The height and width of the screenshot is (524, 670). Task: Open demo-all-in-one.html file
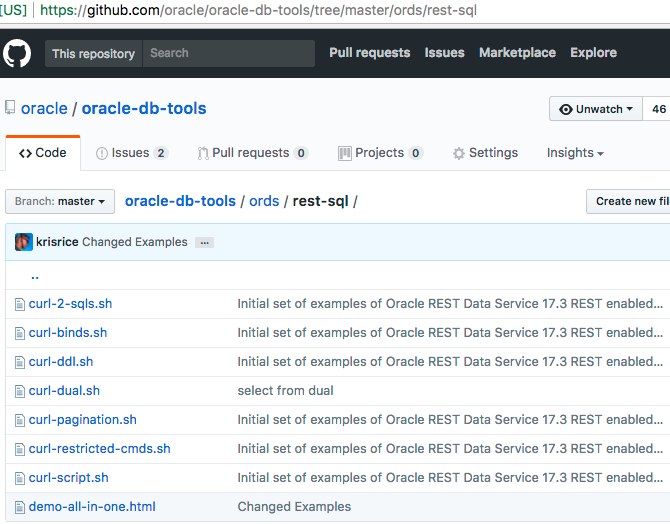(92, 507)
